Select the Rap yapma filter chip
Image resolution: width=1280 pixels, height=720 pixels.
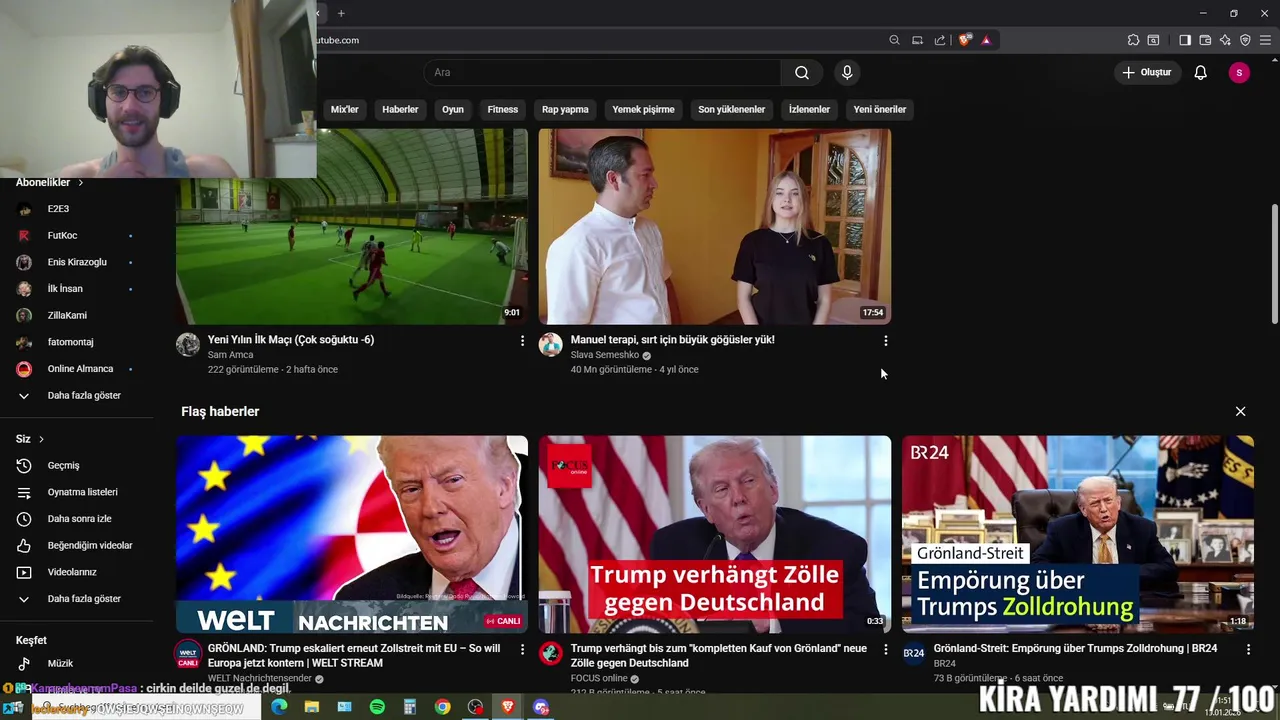565,109
